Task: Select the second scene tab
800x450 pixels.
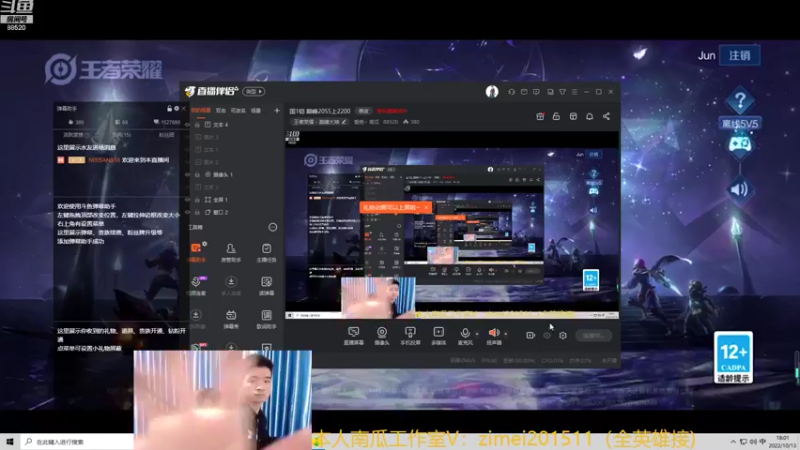Action: click(221, 110)
